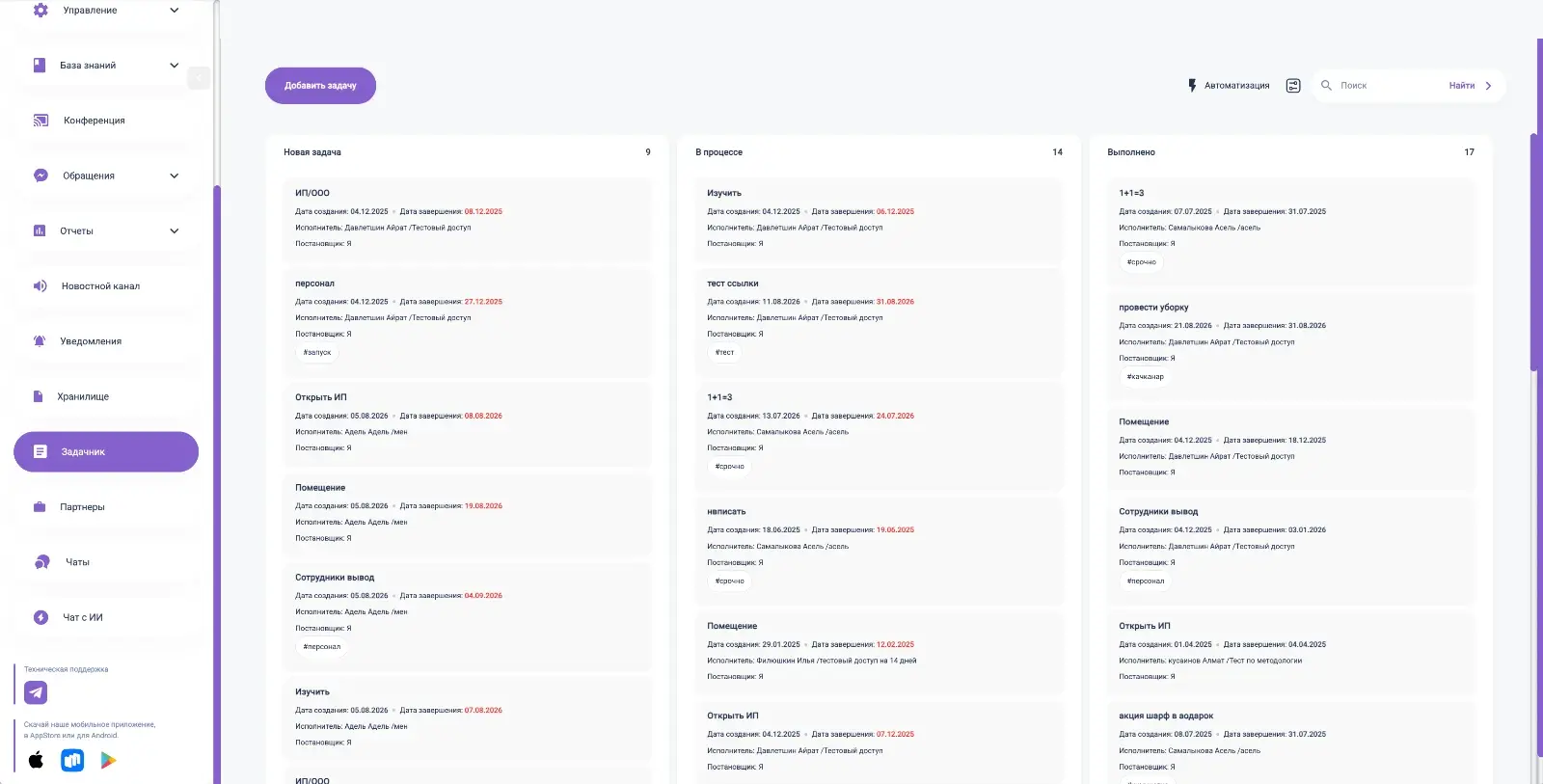The width and height of the screenshot is (1543, 784).
Task: Click the sidebar's purple vertical scrollbar
Action: click(217, 482)
